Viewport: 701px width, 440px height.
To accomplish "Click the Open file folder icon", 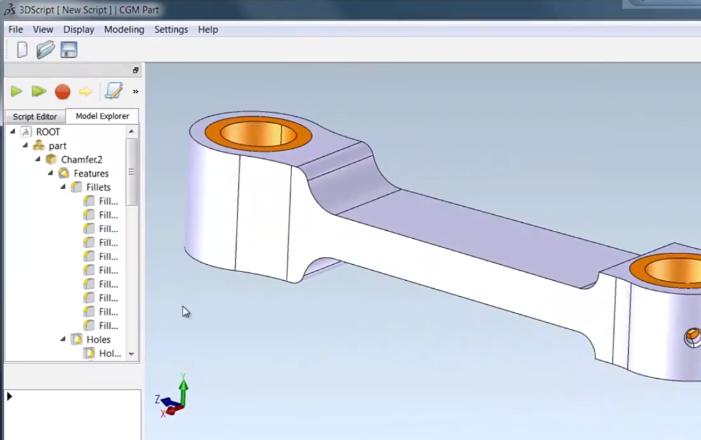I will pos(45,50).
